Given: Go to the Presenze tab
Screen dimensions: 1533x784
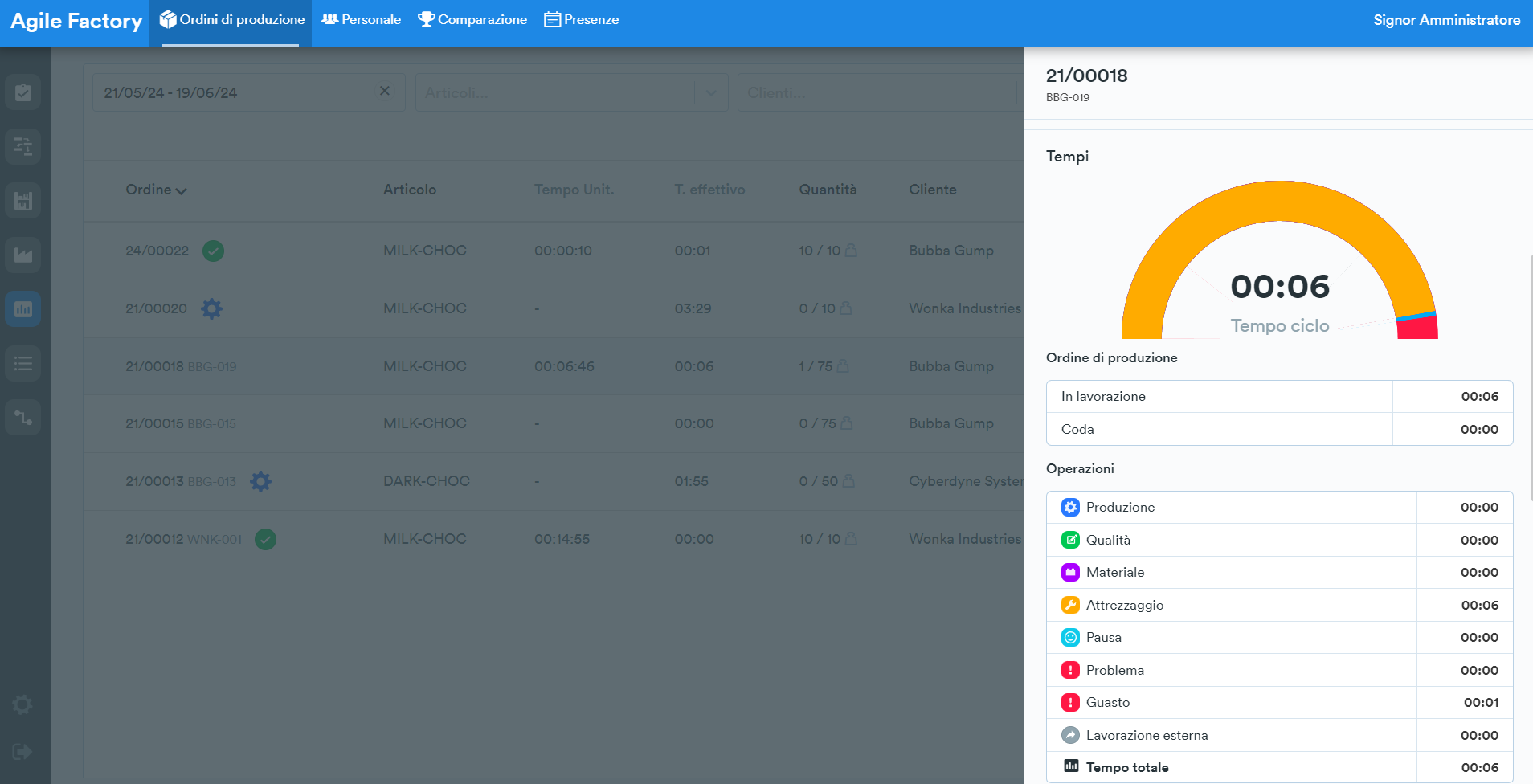Looking at the screenshot, I should (x=582, y=20).
